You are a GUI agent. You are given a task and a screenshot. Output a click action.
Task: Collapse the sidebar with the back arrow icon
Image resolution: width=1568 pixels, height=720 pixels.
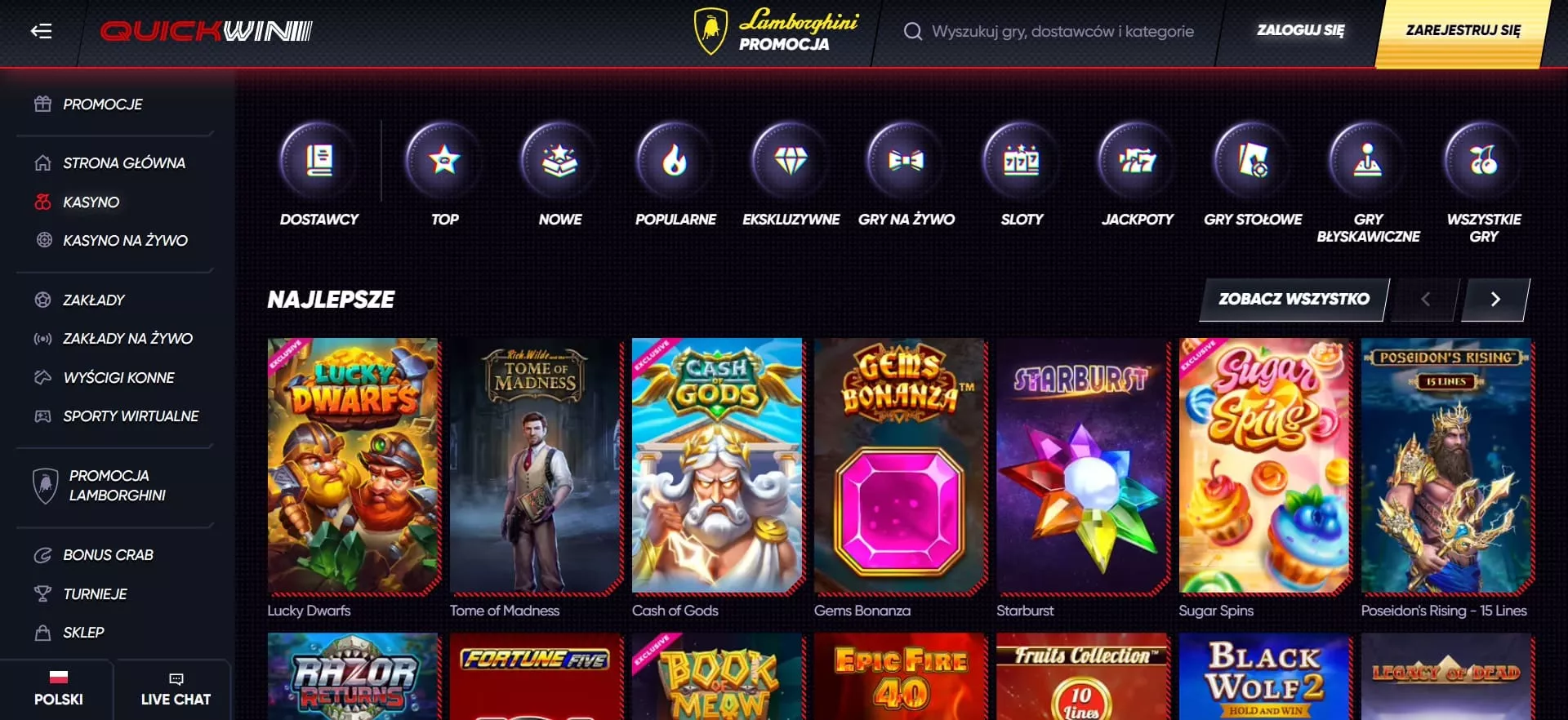[x=41, y=31]
